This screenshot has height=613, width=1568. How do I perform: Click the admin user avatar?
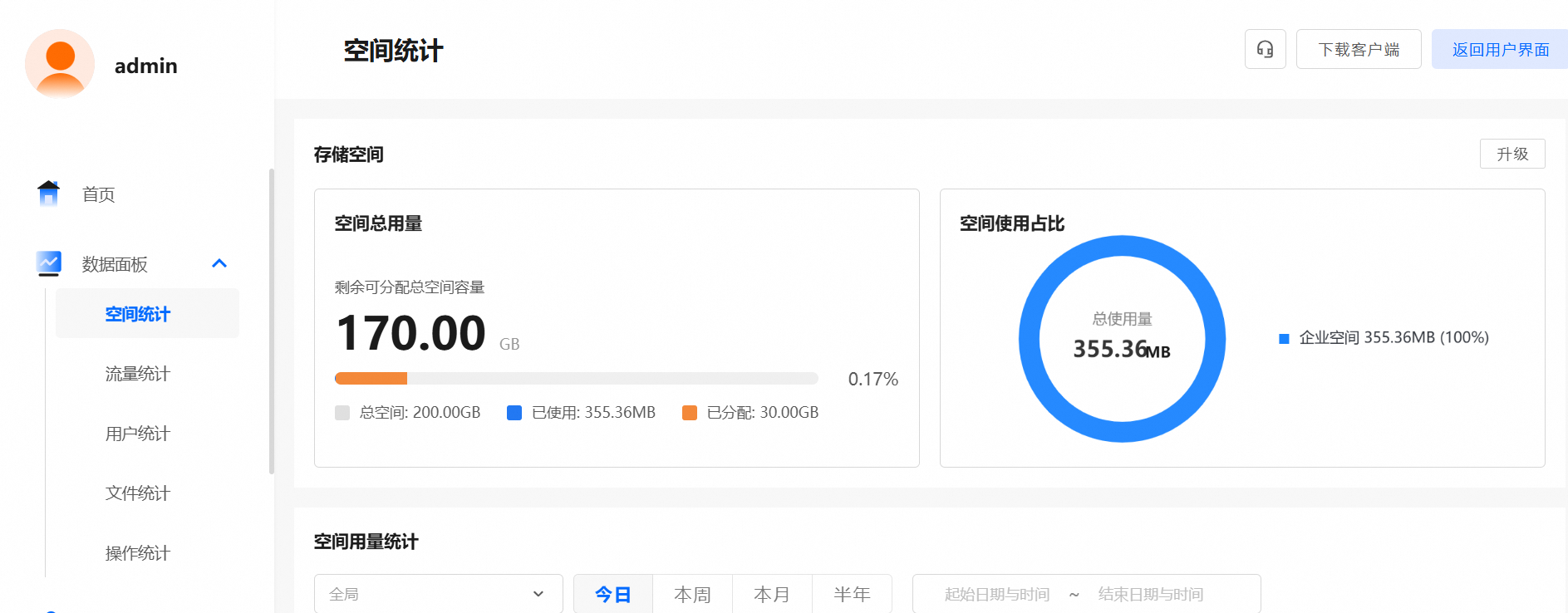tap(60, 64)
